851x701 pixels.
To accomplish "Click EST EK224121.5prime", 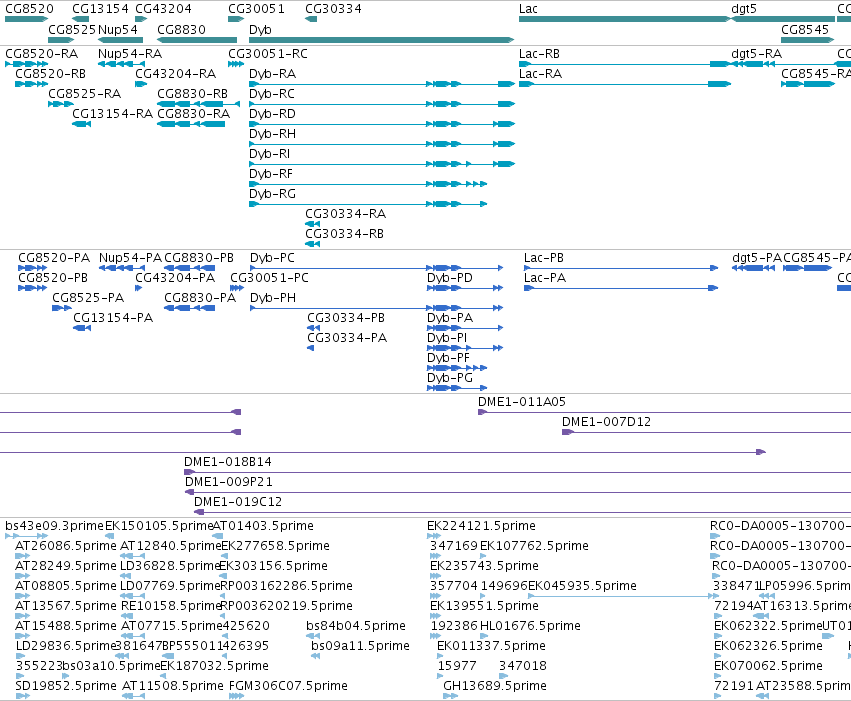I will coord(481,526).
